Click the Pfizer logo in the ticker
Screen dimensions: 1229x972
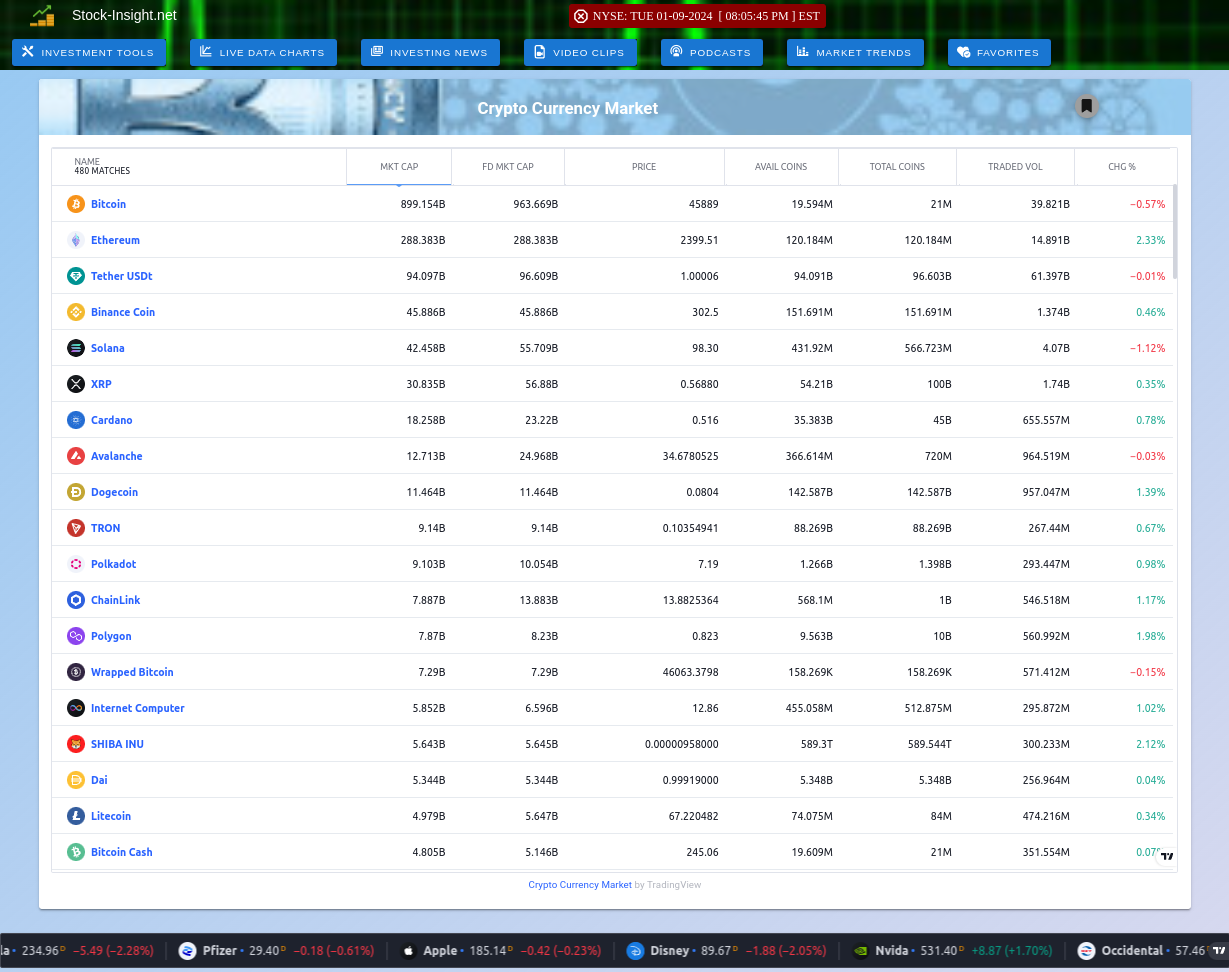187,950
